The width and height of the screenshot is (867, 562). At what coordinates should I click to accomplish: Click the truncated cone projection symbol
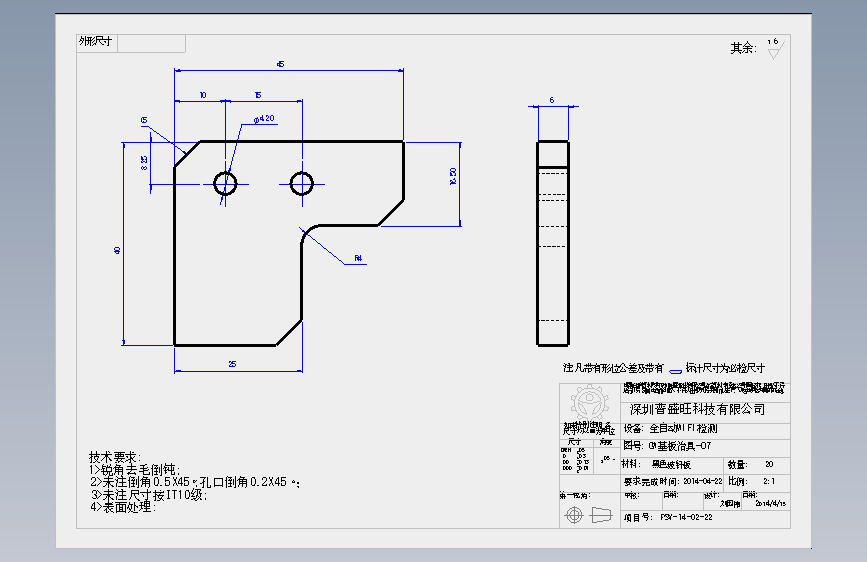601,515
